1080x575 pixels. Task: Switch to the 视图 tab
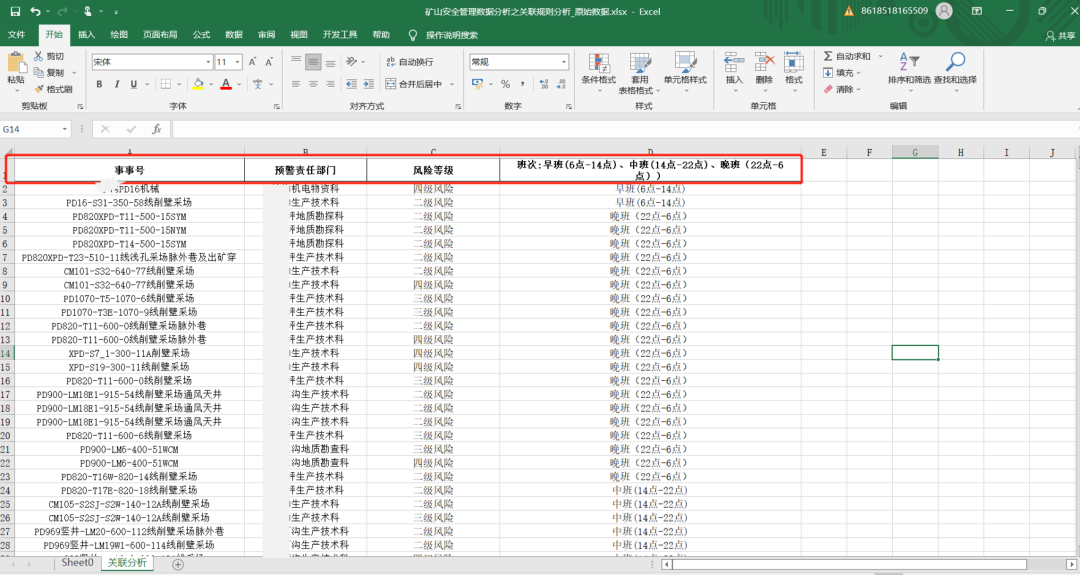tap(298, 34)
